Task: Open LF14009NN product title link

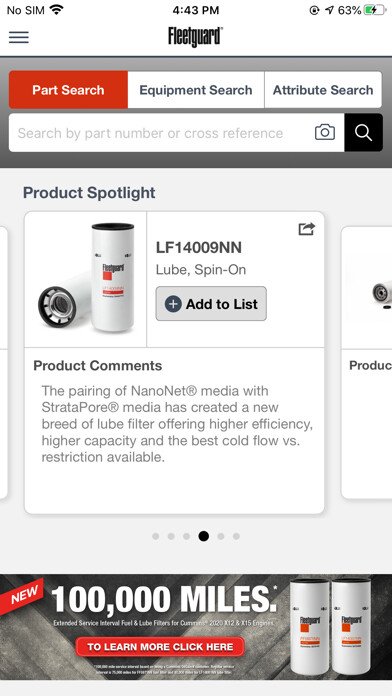Action: coord(199,248)
